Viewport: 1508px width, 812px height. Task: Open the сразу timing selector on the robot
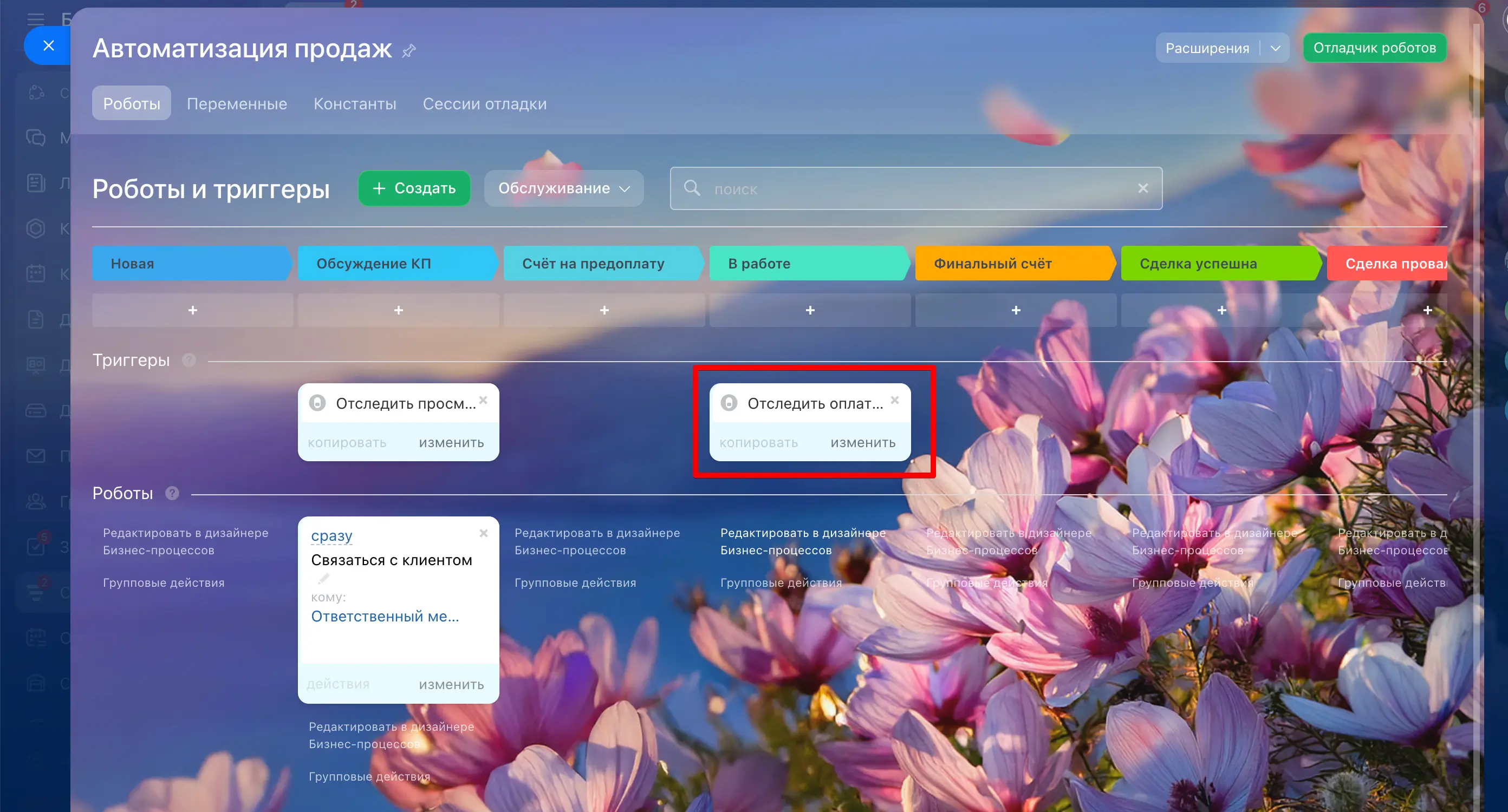pyautogui.click(x=331, y=535)
